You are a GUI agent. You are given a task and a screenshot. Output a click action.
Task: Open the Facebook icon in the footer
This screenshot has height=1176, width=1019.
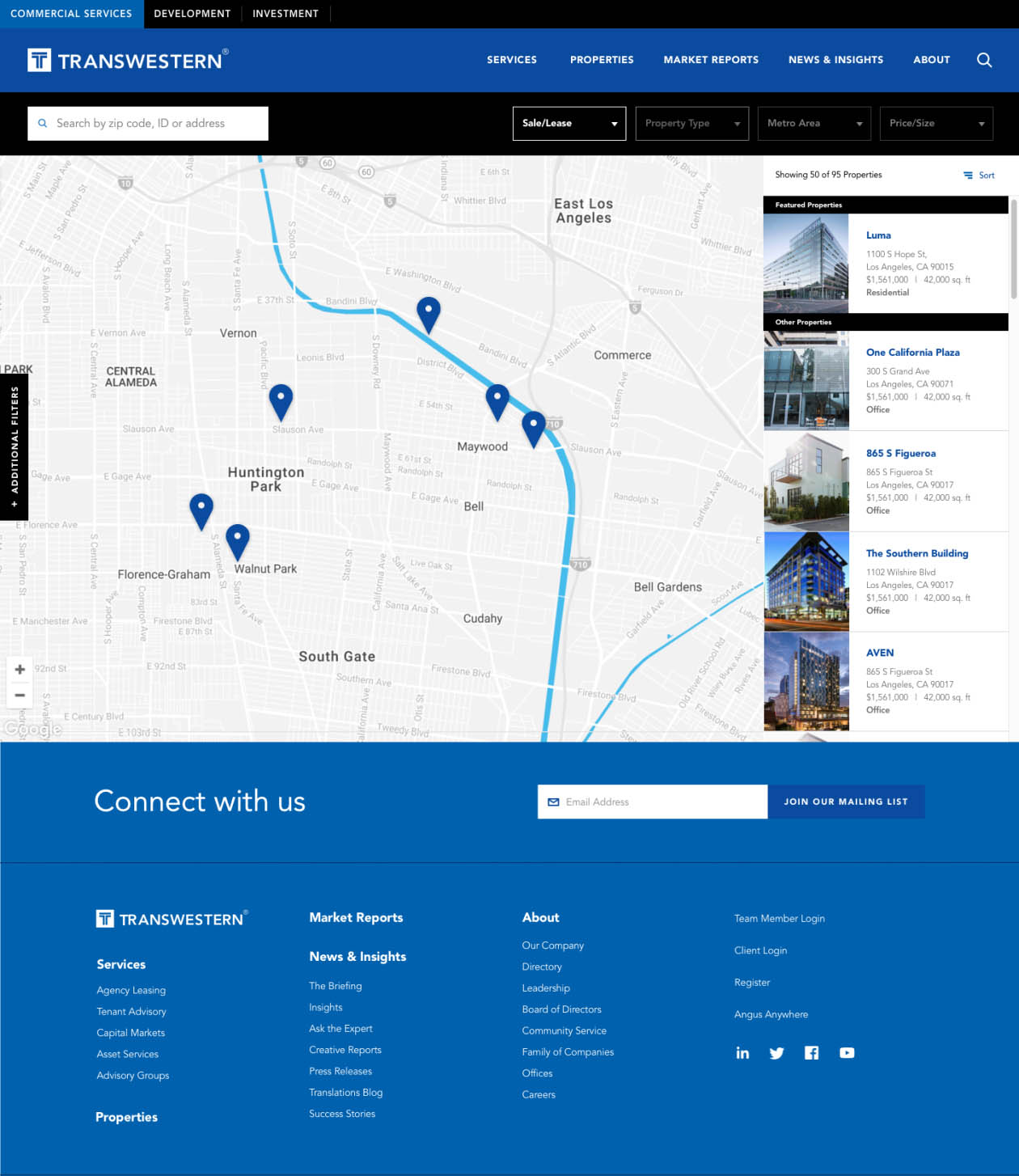[x=812, y=1053]
